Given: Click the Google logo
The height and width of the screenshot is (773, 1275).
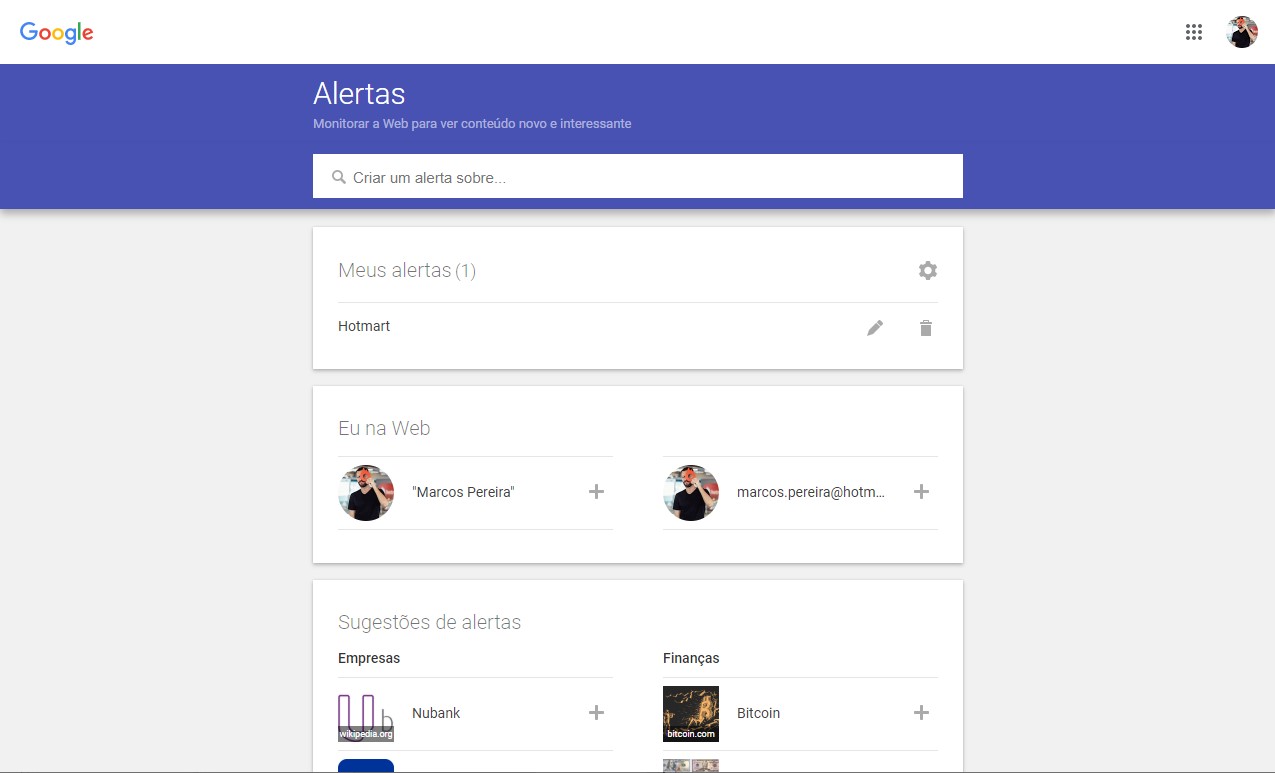Looking at the screenshot, I should coord(57,32).
